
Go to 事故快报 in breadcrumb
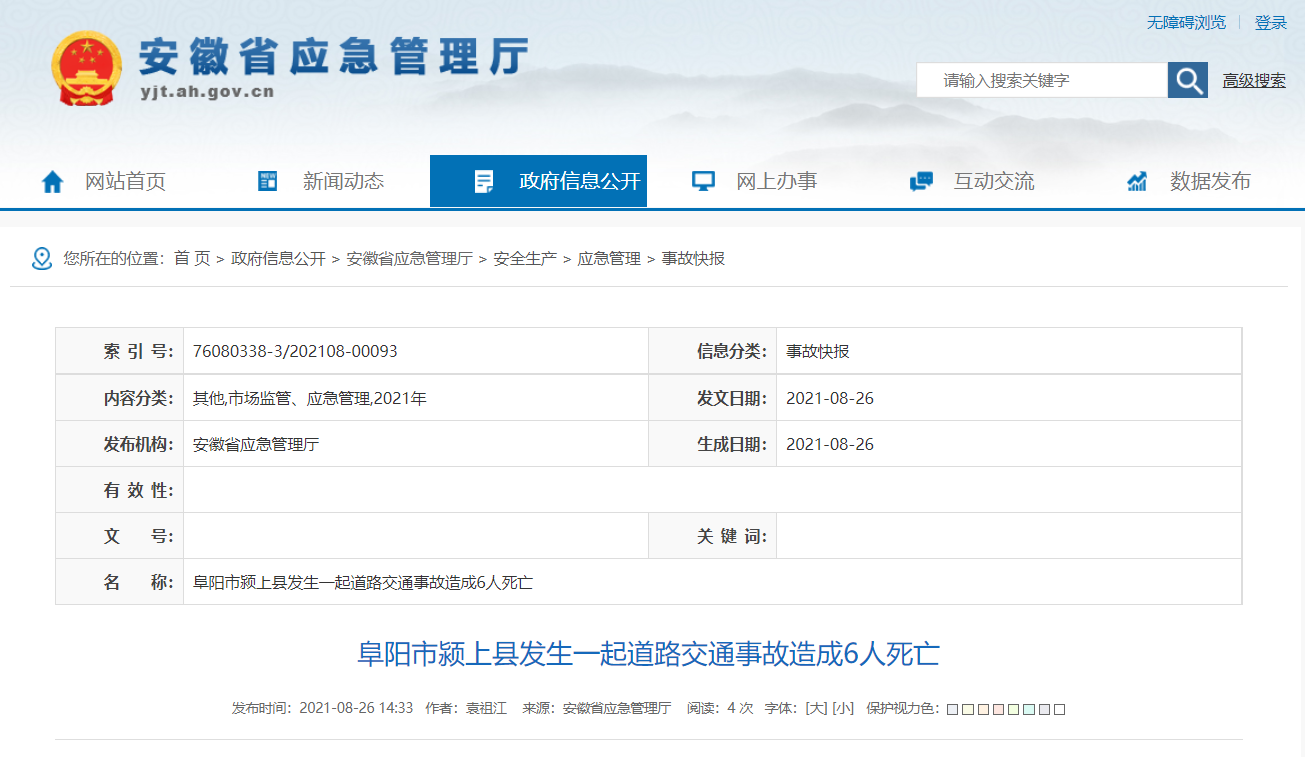pos(693,259)
